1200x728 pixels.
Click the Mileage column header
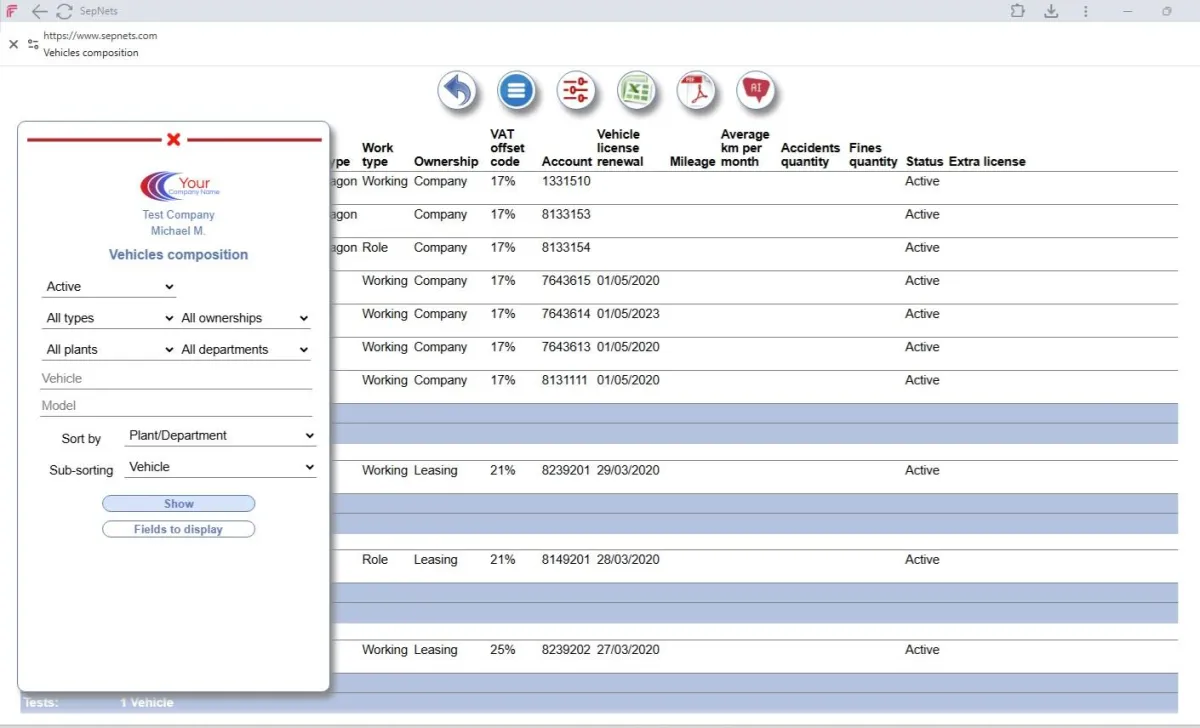point(693,162)
